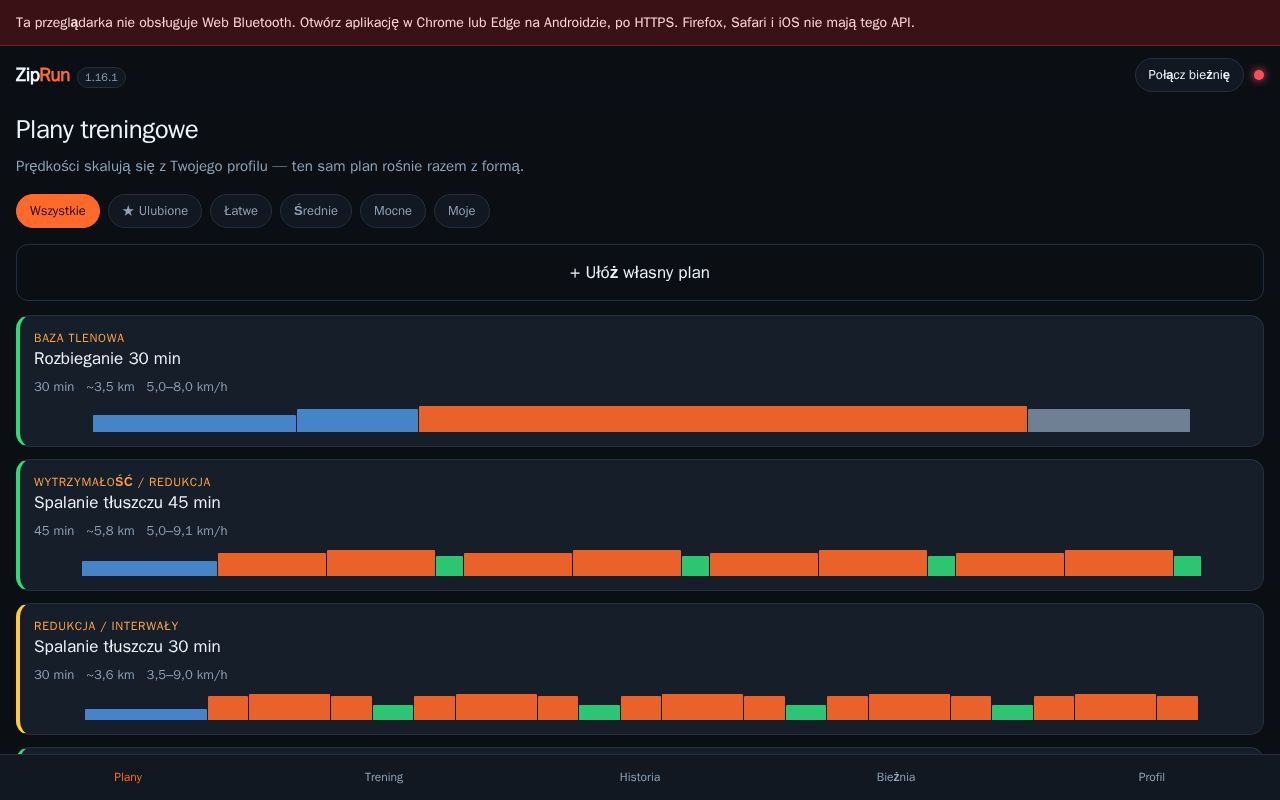Open the Profil tab
This screenshot has height=800, width=1280.
(1152, 777)
